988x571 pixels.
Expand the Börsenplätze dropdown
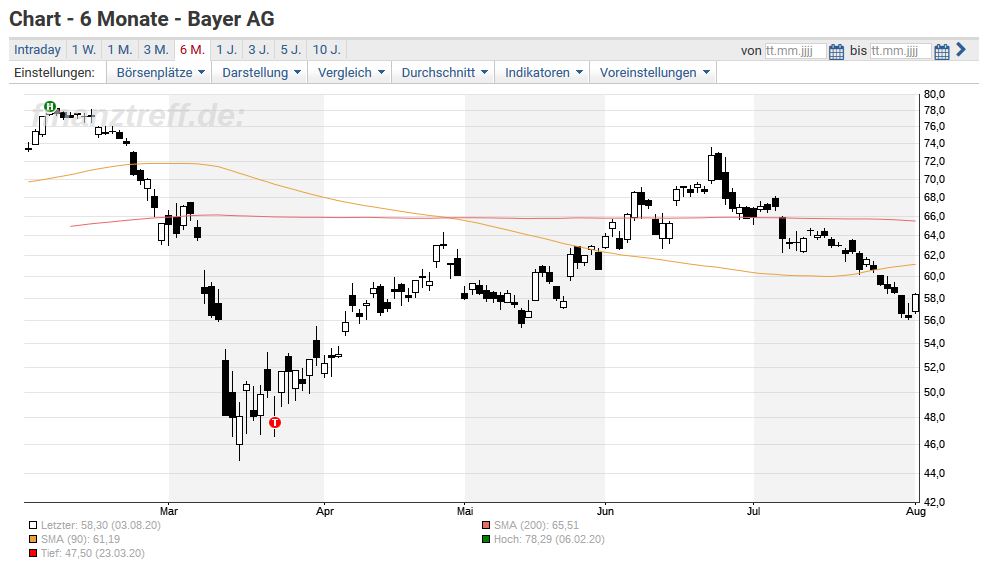[161, 72]
